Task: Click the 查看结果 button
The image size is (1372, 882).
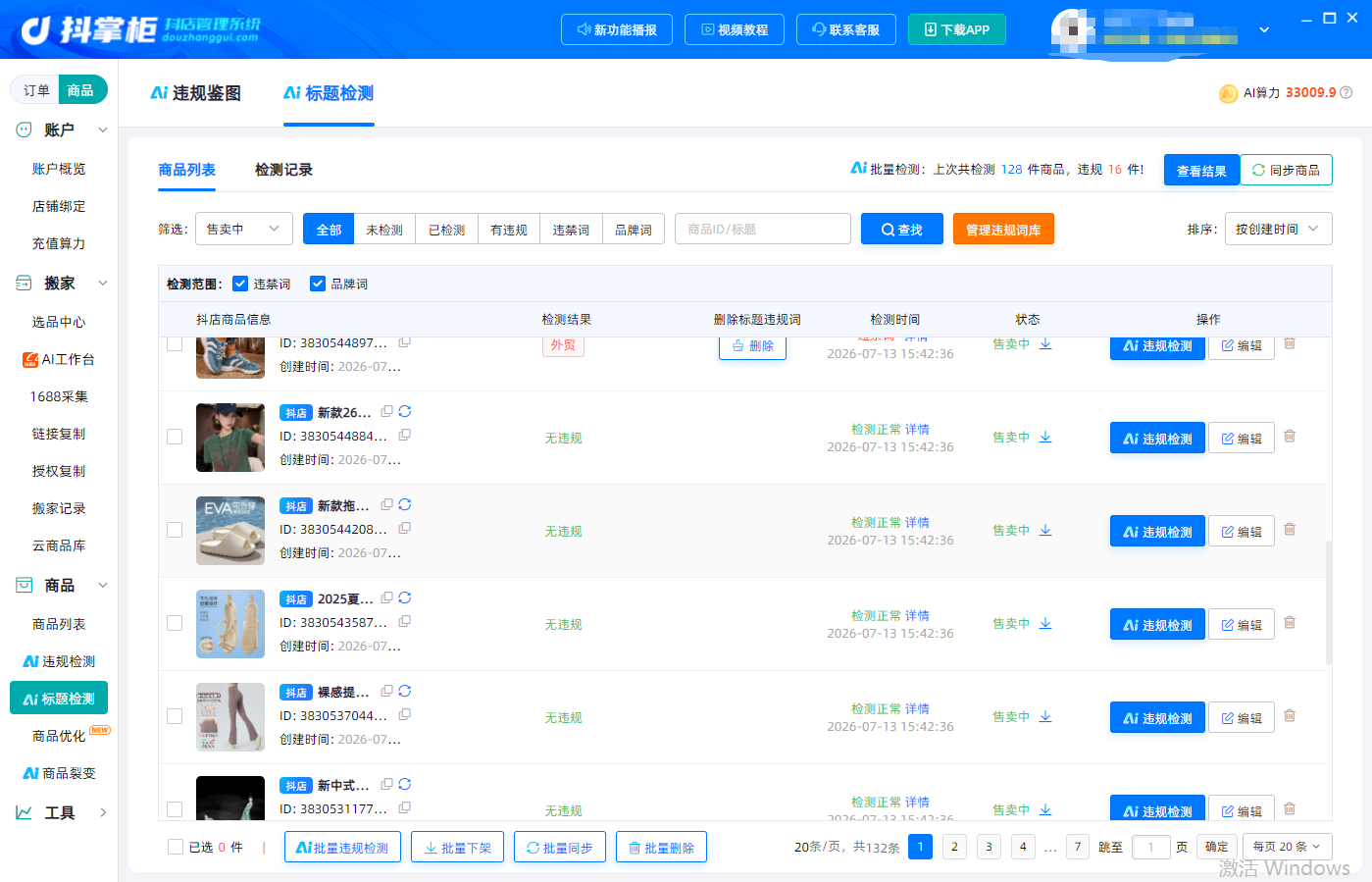Action: point(1201,170)
